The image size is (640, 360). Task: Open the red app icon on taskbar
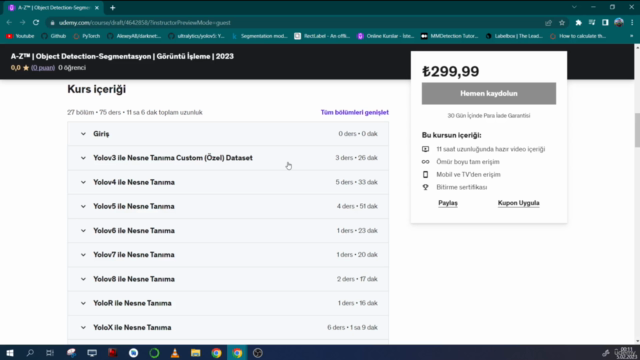click(x=112, y=353)
